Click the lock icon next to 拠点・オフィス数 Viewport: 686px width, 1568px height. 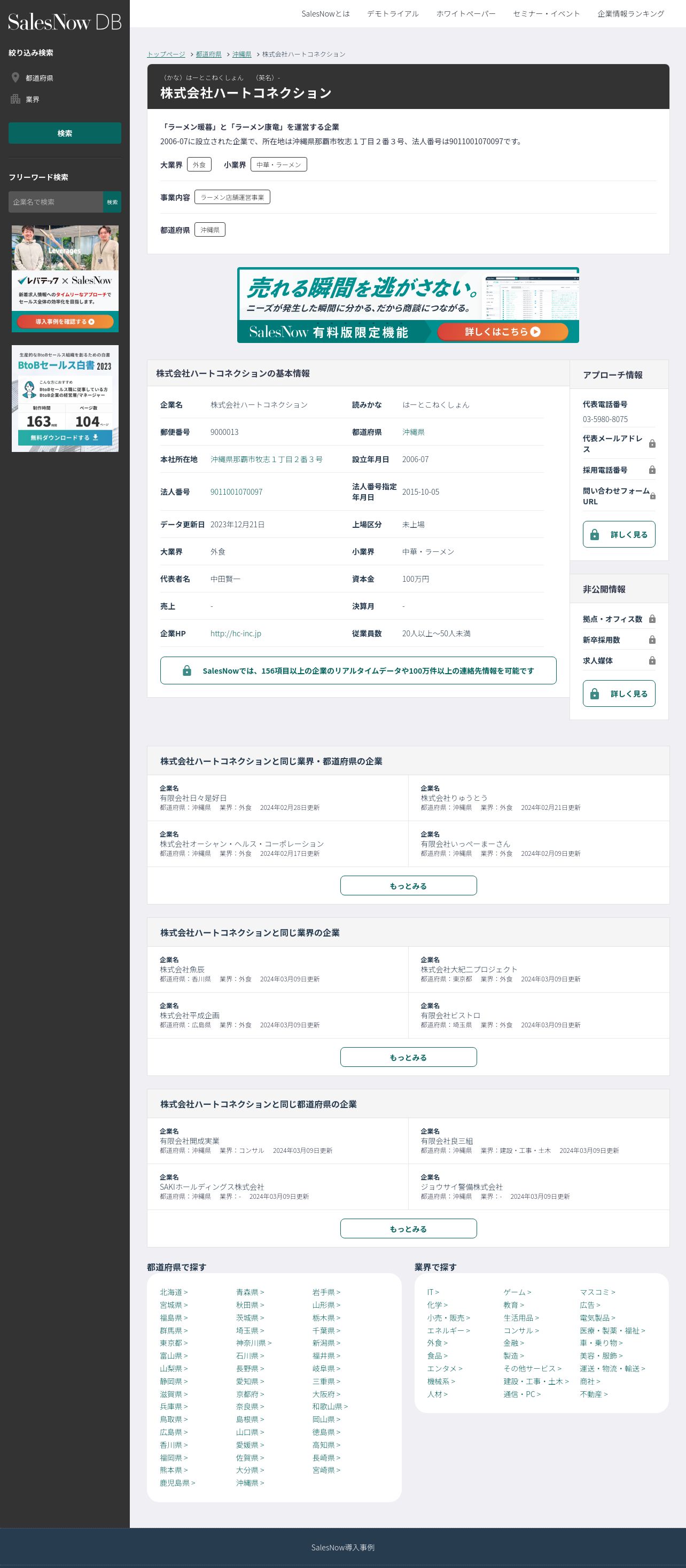(652, 619)
